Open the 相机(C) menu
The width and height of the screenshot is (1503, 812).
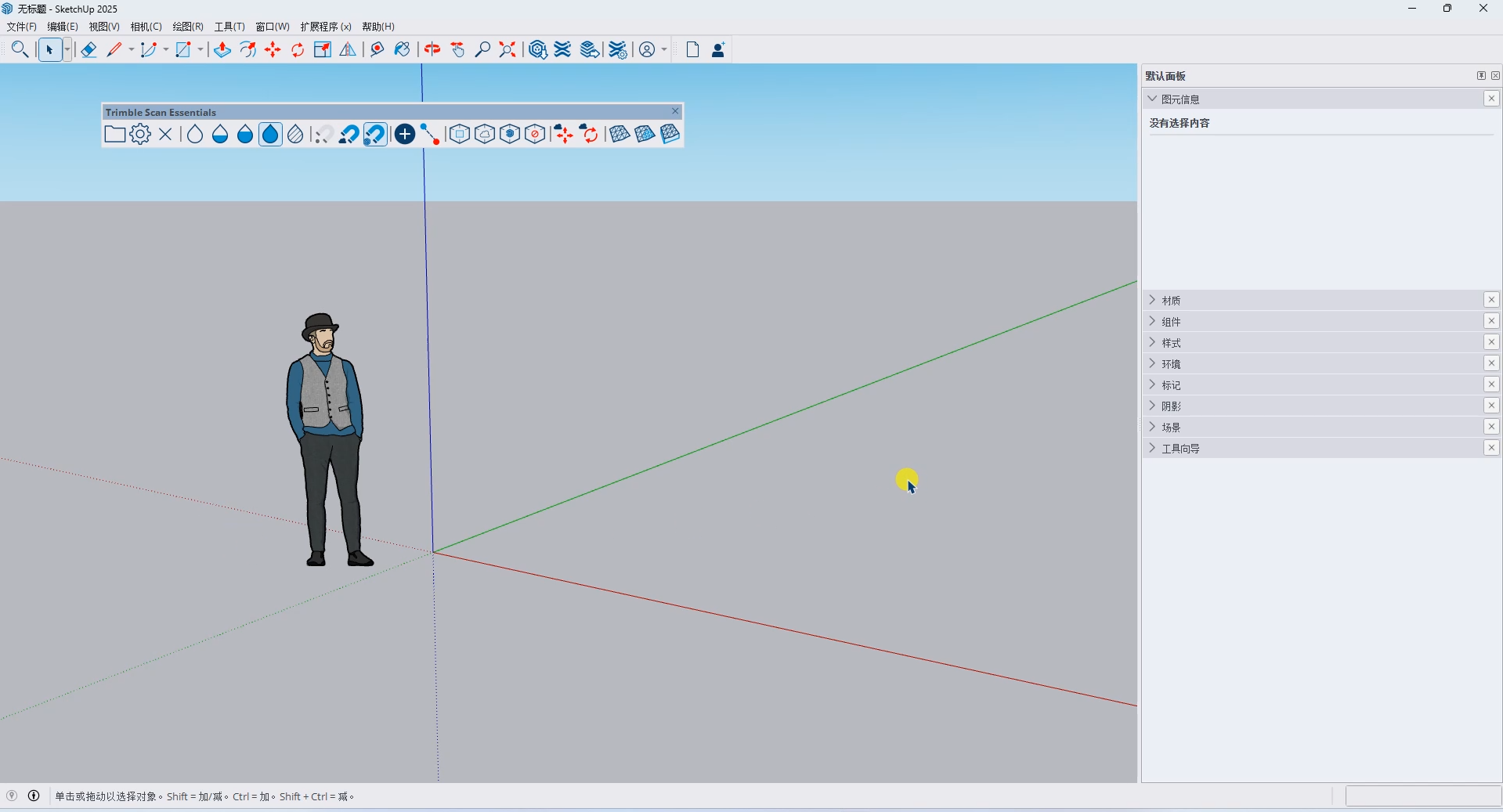point(146,27)
